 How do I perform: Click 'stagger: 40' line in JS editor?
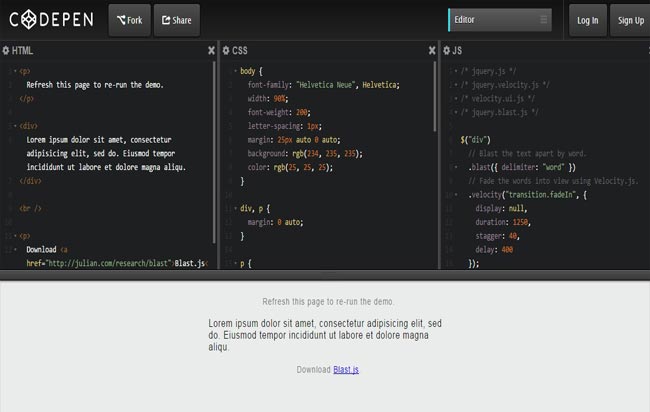point(497,236)
